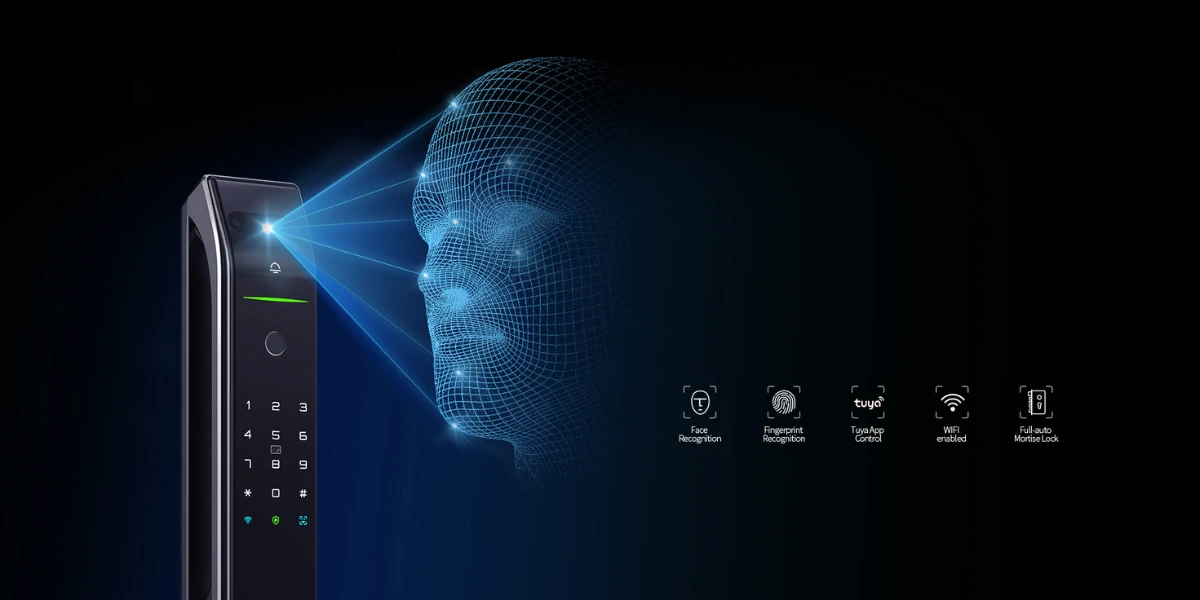Viewport: 1200px width, 600px height.
Task: Click the green shield indicator on lock
Action: tap(275, 521)
